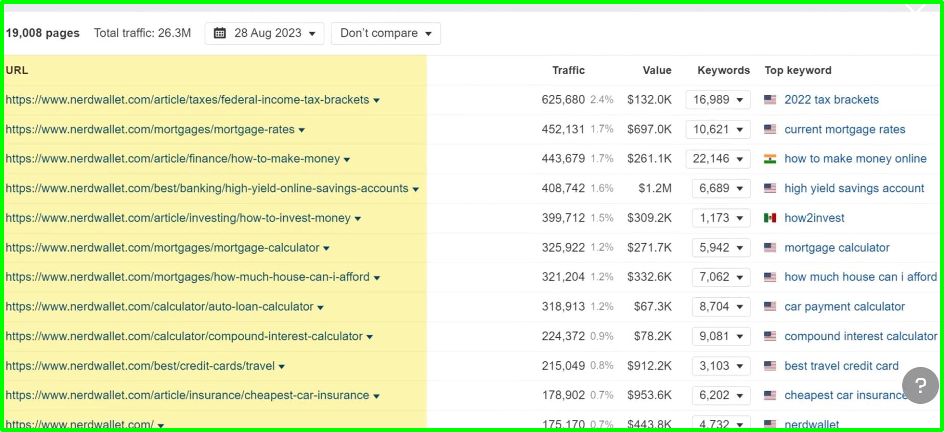Click the best travel credit card keyword
This screenshot has height=432, width=944.
(842, 365)
